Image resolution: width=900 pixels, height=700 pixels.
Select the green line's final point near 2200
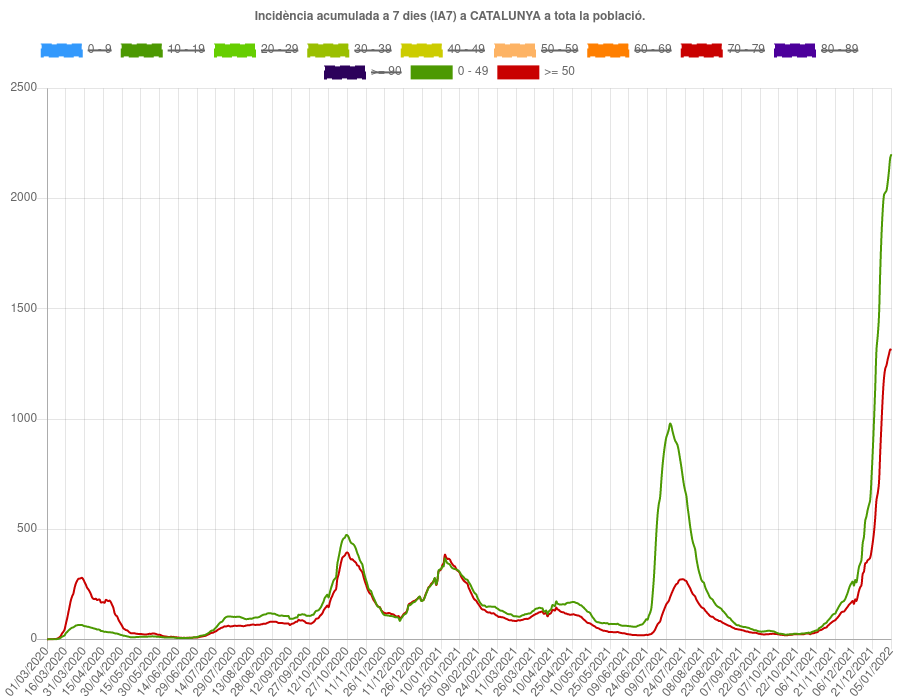[890, 155]
